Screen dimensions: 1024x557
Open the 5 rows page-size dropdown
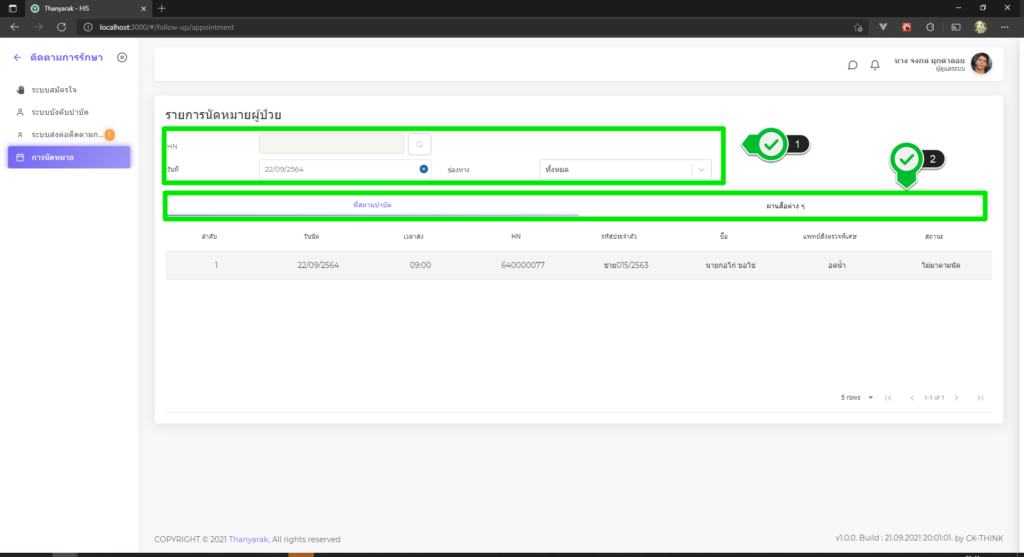857,398
